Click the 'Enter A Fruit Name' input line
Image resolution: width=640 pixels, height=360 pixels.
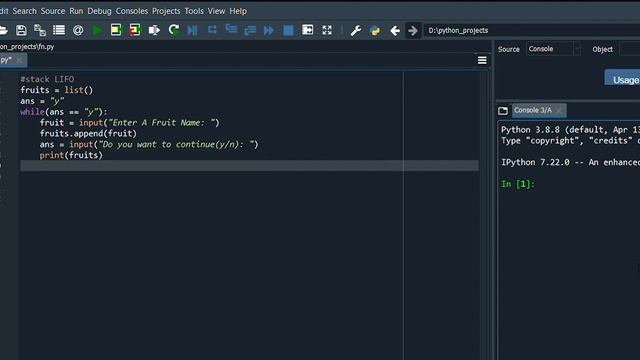coord(129,123)
